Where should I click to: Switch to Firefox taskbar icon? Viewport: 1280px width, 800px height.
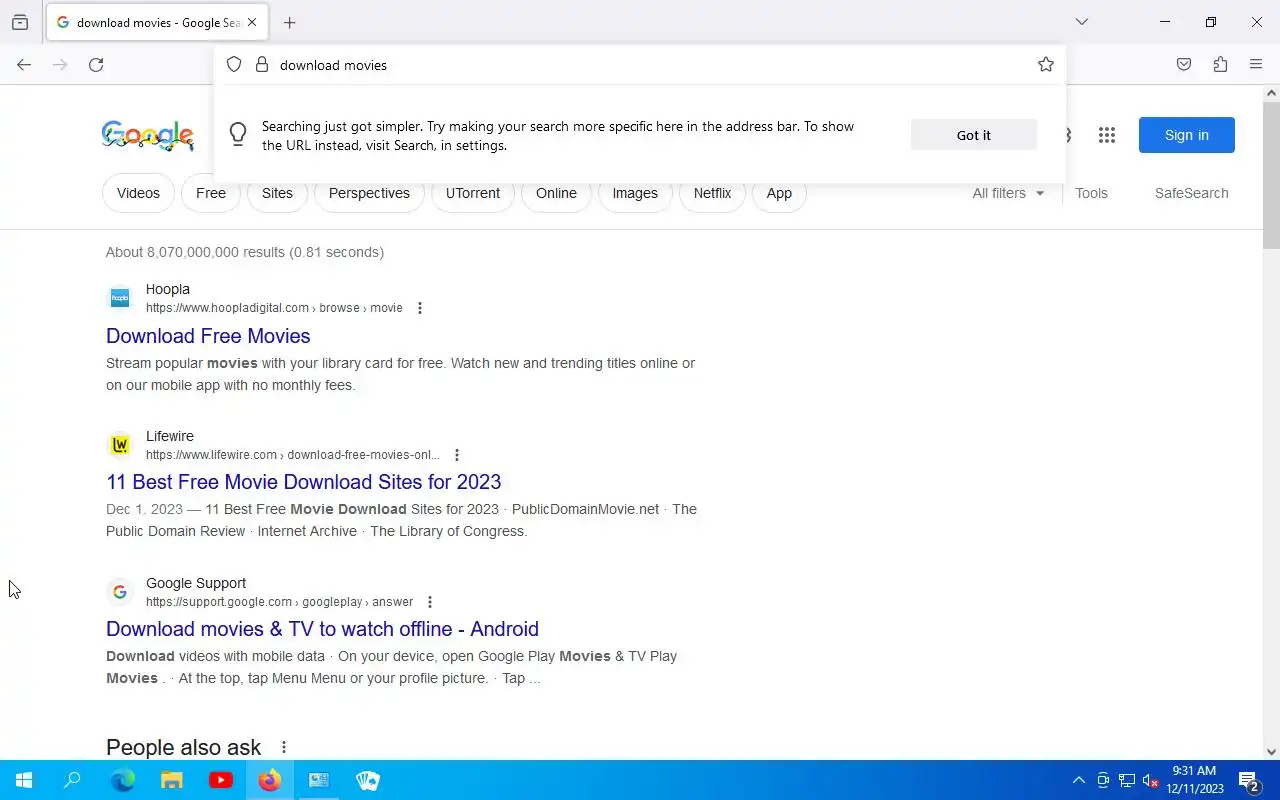[270, 780]
